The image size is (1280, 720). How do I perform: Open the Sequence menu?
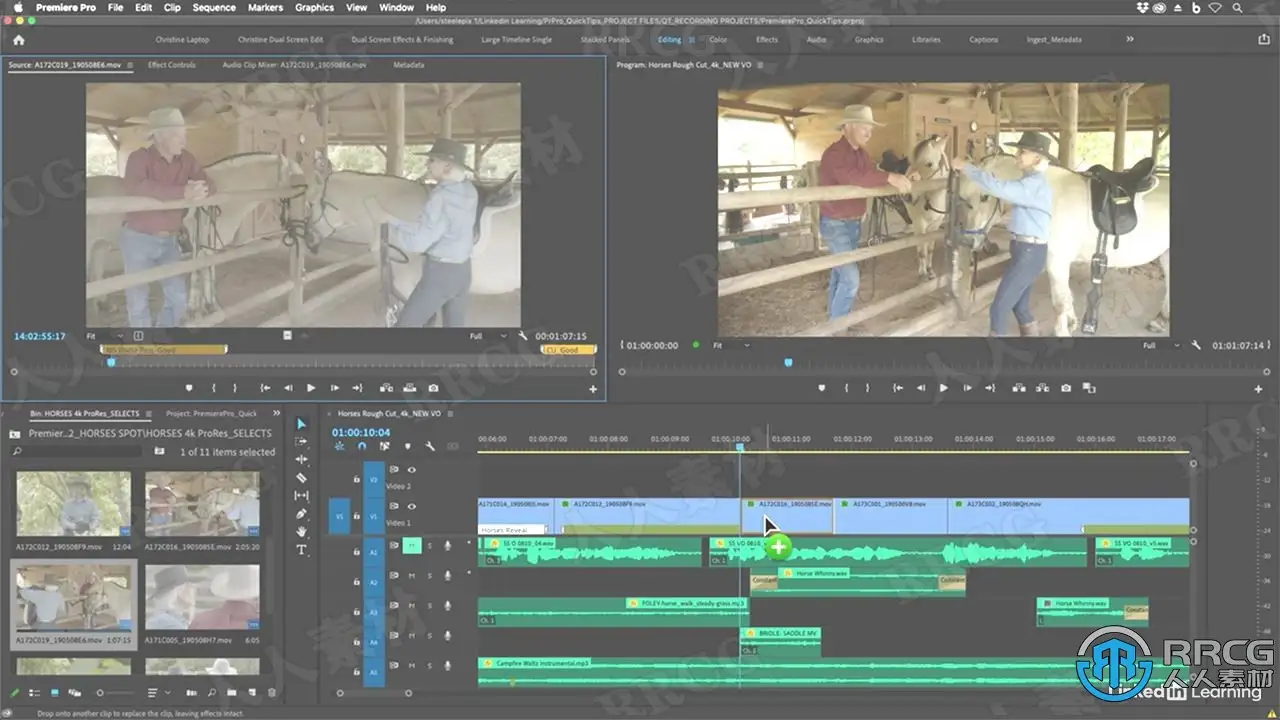(x=213, y=7)
